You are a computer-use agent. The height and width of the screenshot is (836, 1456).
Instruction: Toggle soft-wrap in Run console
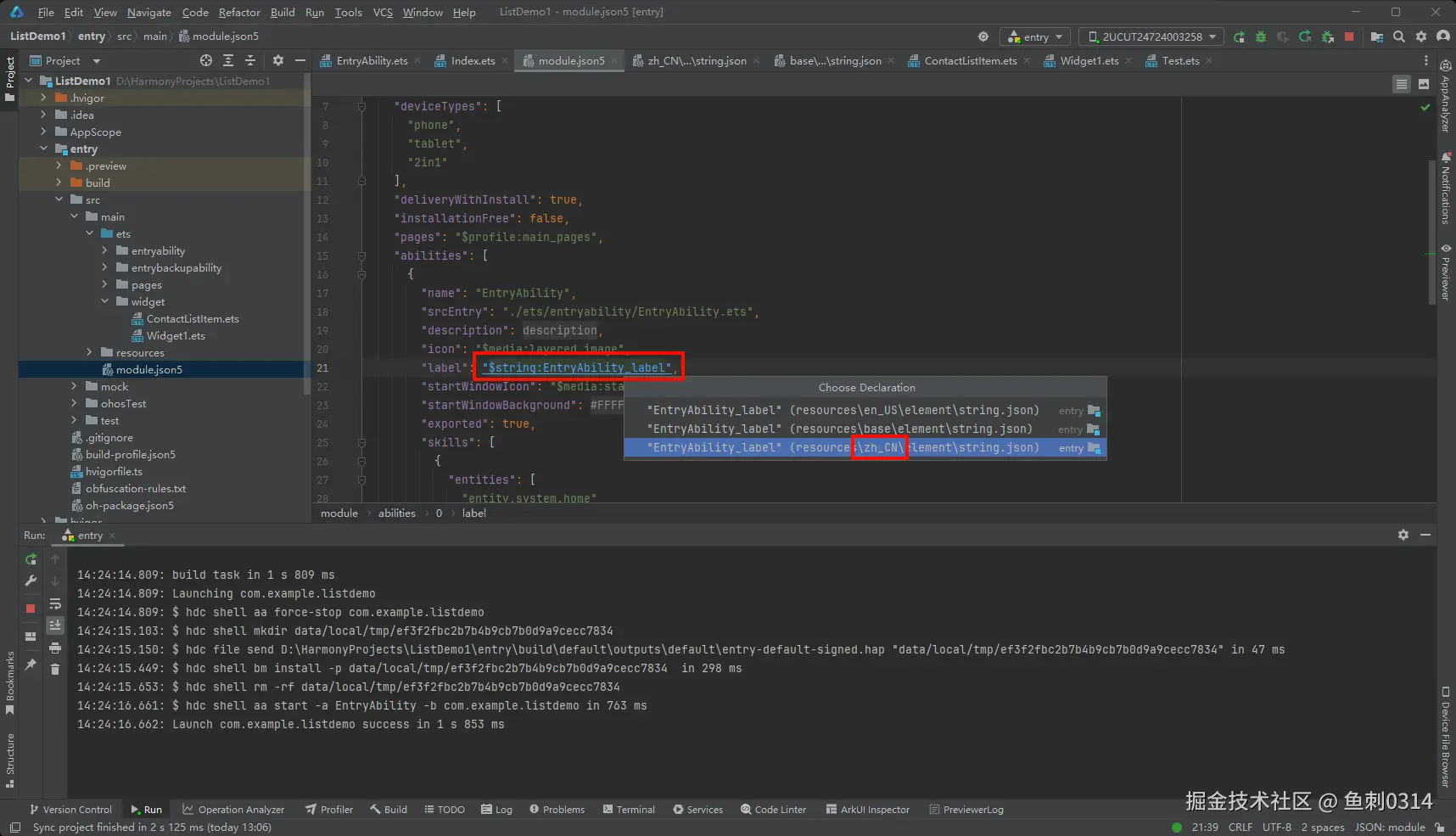click(55, 603)
